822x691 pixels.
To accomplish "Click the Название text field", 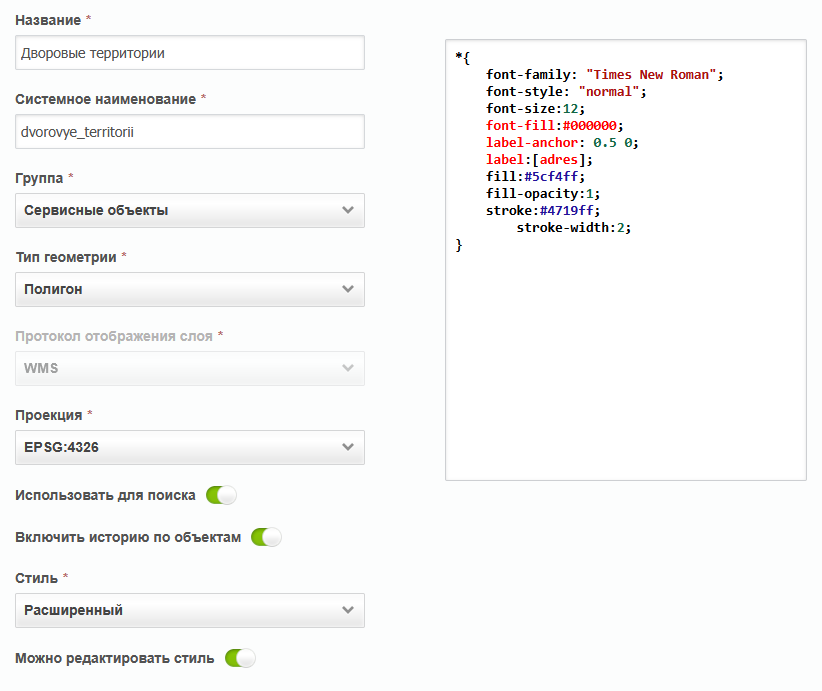I will tap(190, 53).
